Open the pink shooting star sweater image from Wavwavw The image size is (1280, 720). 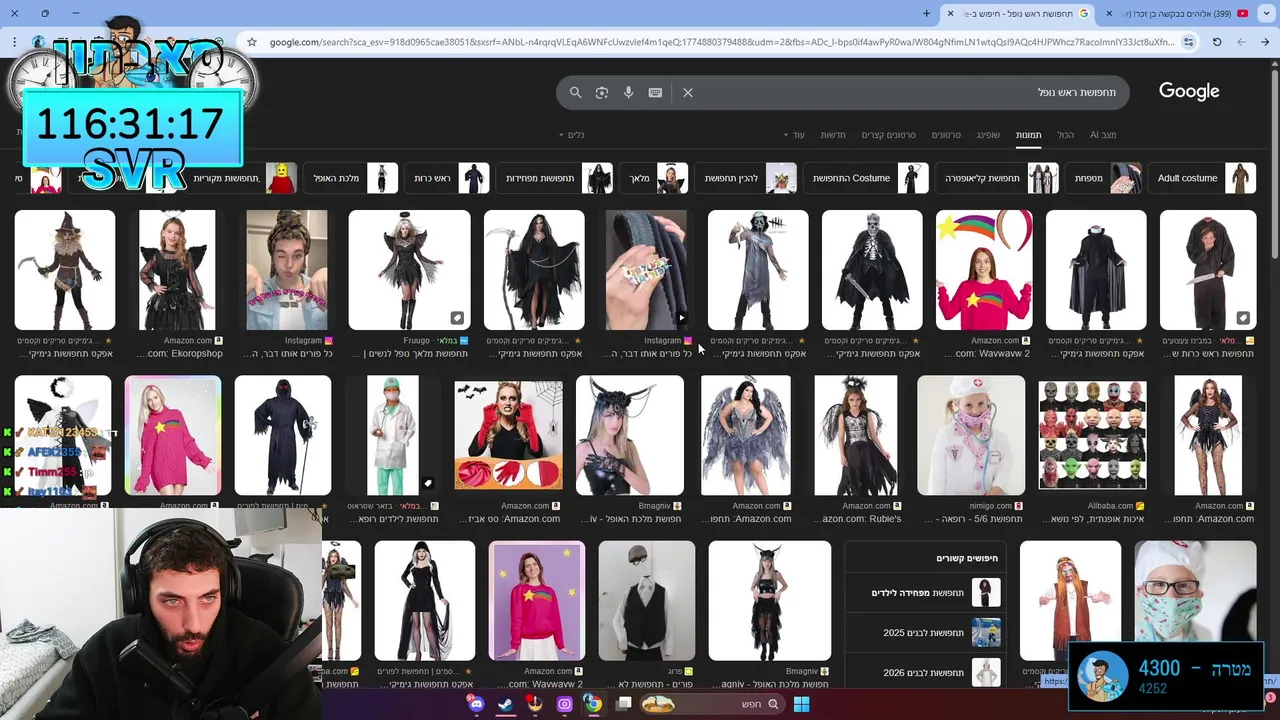[x=984, y=270]
